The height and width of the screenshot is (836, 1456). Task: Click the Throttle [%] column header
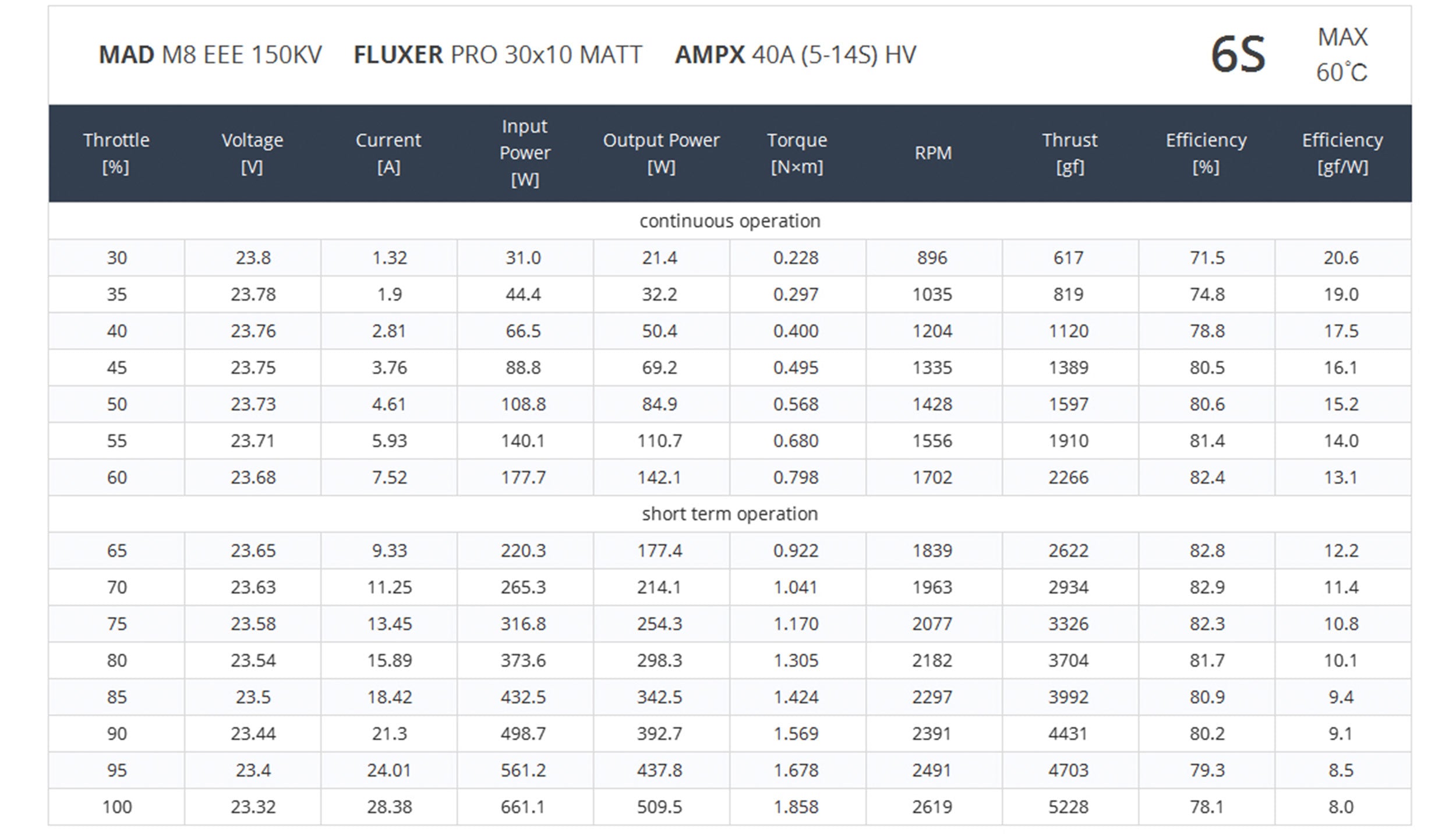[116, 153]
